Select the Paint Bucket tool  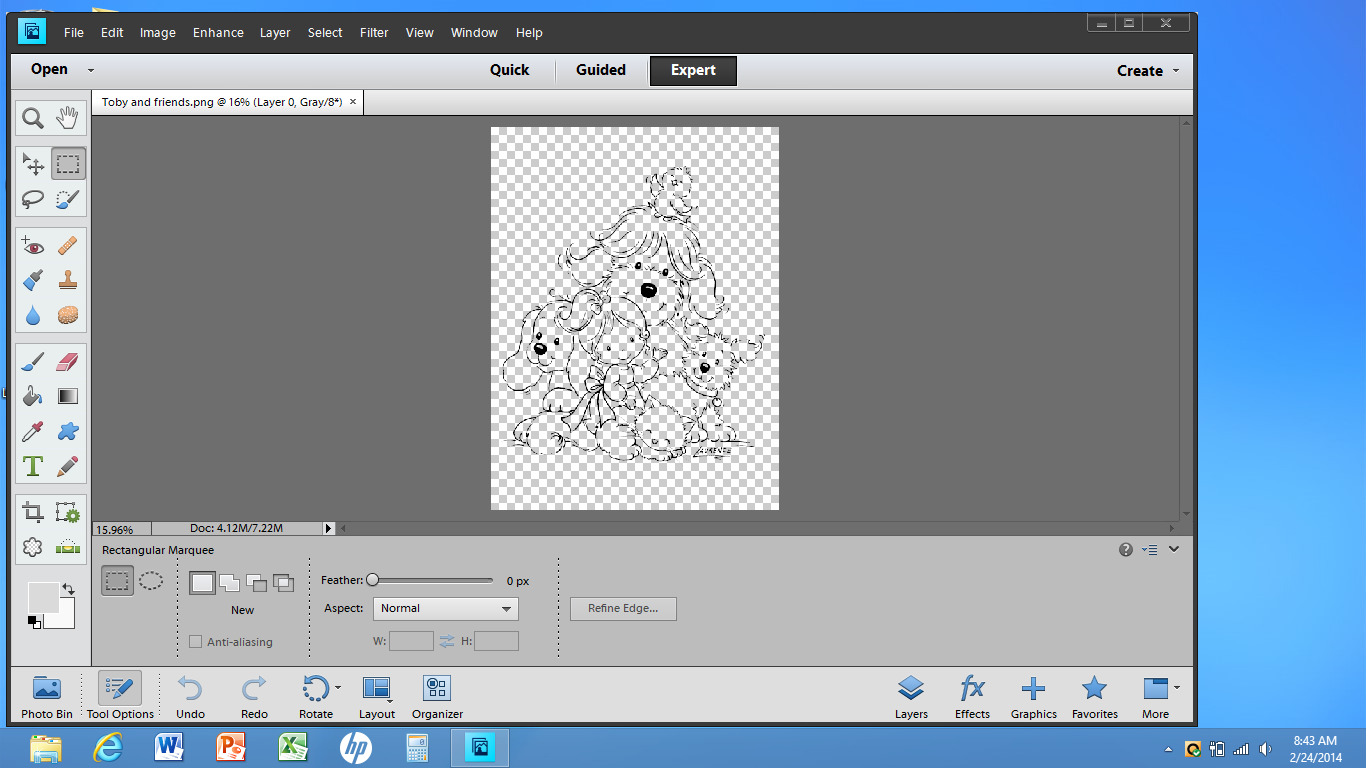33,396
